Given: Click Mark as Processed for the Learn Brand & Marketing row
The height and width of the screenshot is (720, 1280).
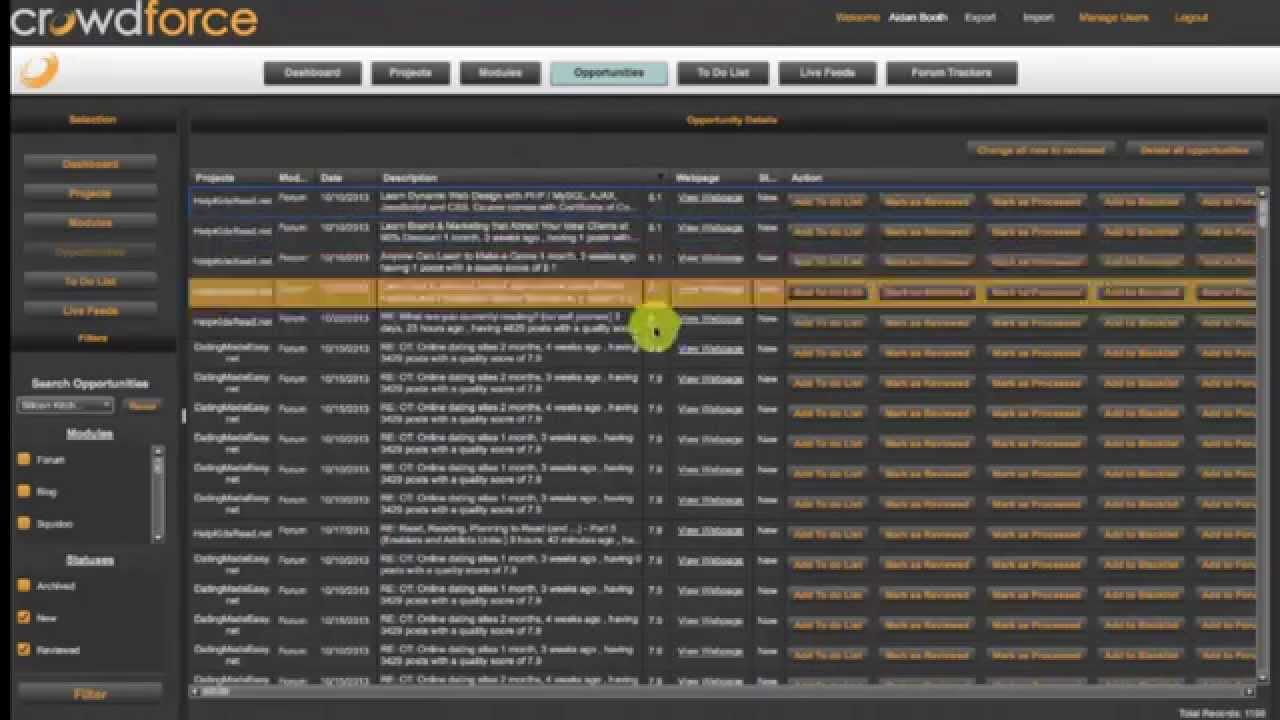Looking at the screenshot, I should pyautogui.click(x=1036, y=231).
